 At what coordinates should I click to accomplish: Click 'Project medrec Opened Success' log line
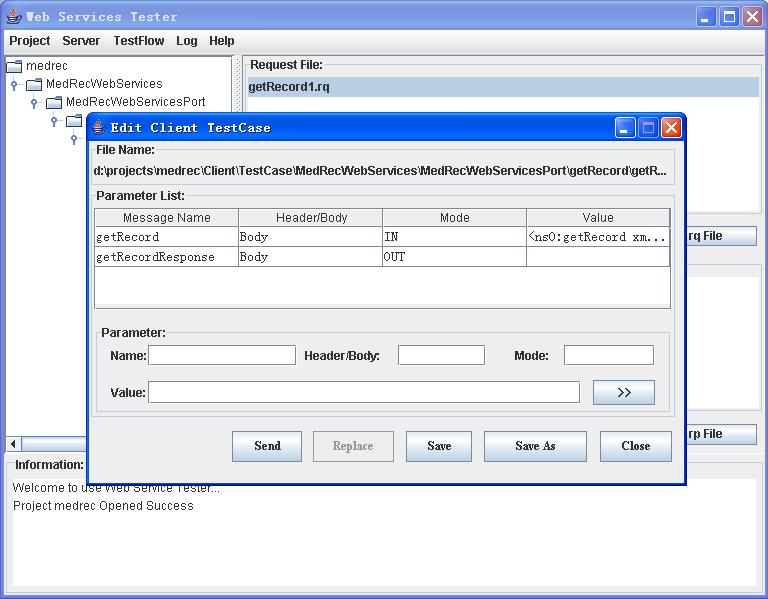[103, 506]
